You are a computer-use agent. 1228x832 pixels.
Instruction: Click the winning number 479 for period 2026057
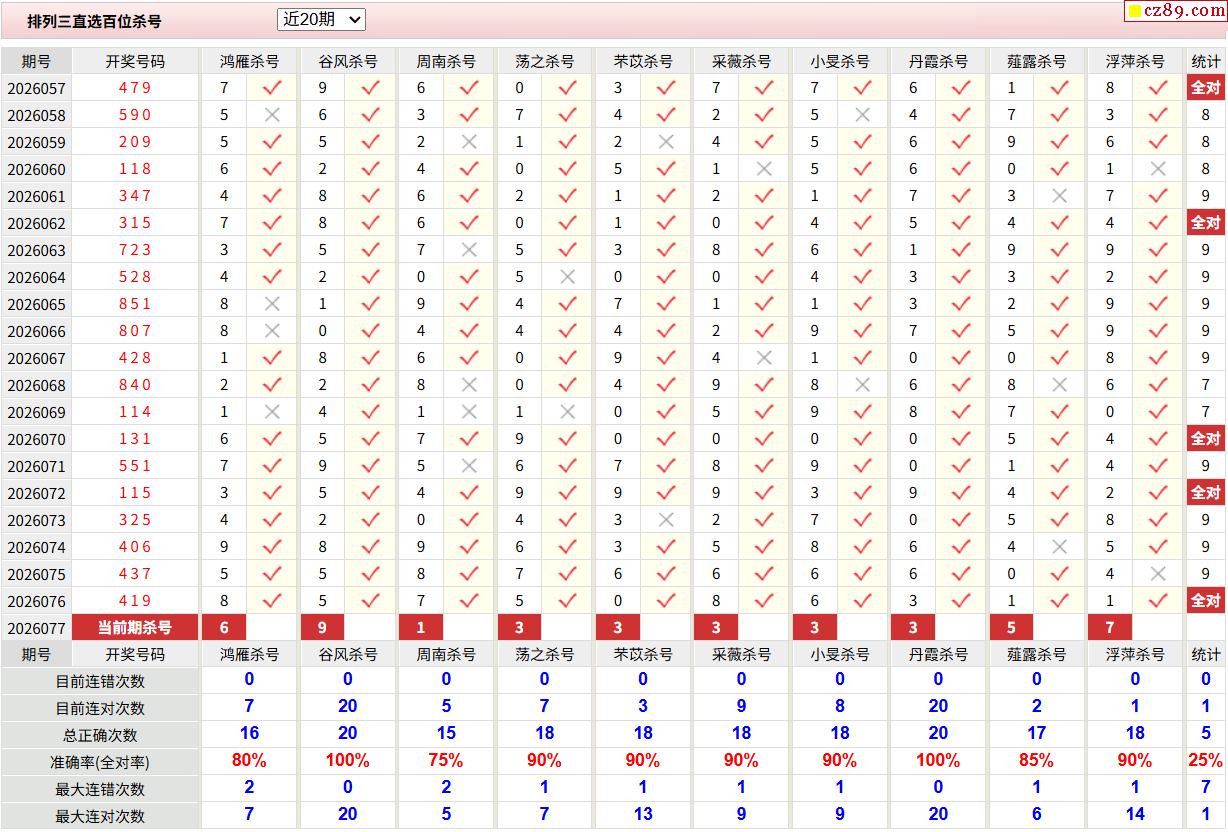pyautogui.click(x=135, y=88)
